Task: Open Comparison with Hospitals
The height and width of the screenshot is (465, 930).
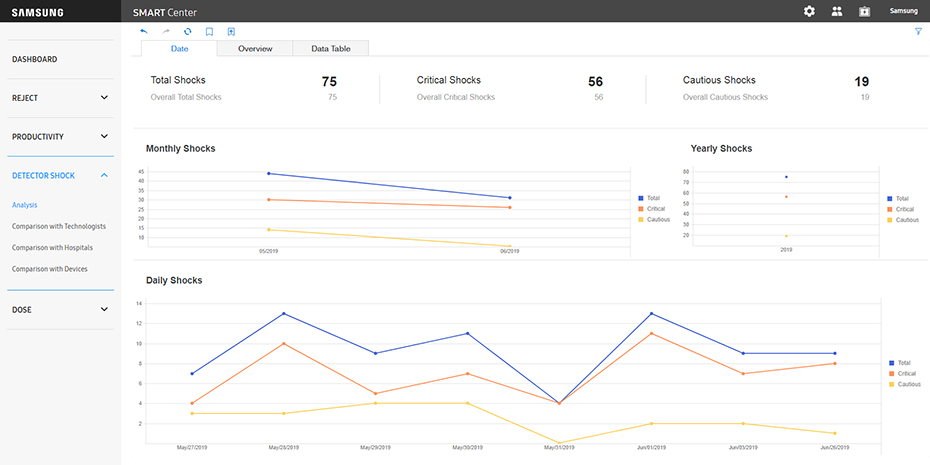Action: pyautogui.click(x=52, y=247)
